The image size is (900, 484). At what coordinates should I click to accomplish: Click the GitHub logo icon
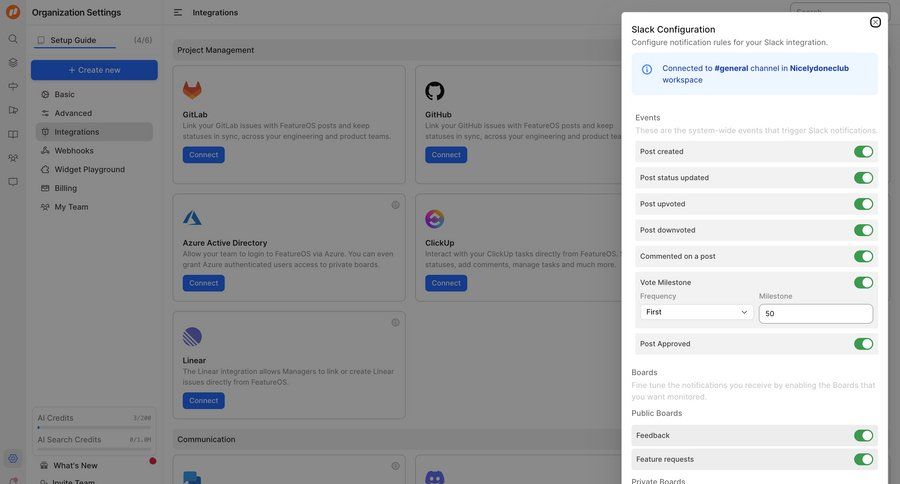434,91
